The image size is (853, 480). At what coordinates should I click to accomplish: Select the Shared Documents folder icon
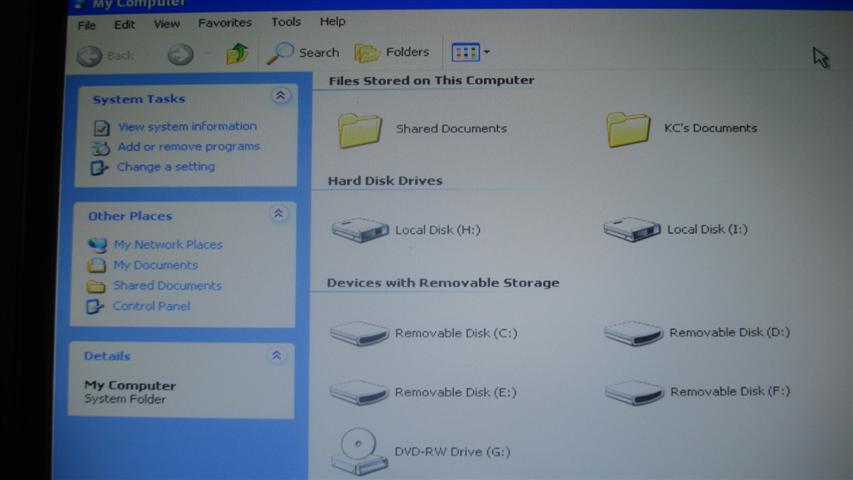click(x=360, y=130)
